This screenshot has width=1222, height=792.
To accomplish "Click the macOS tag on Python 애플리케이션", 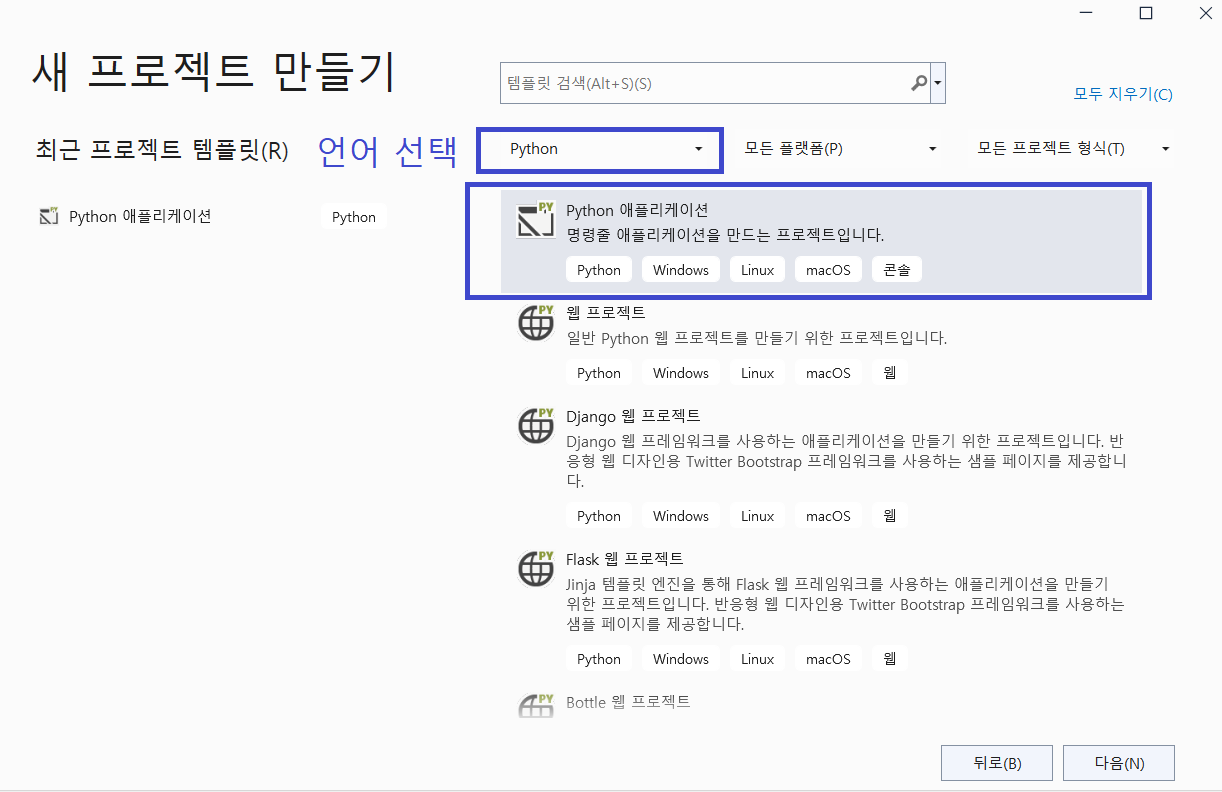I will pos(828,270).
